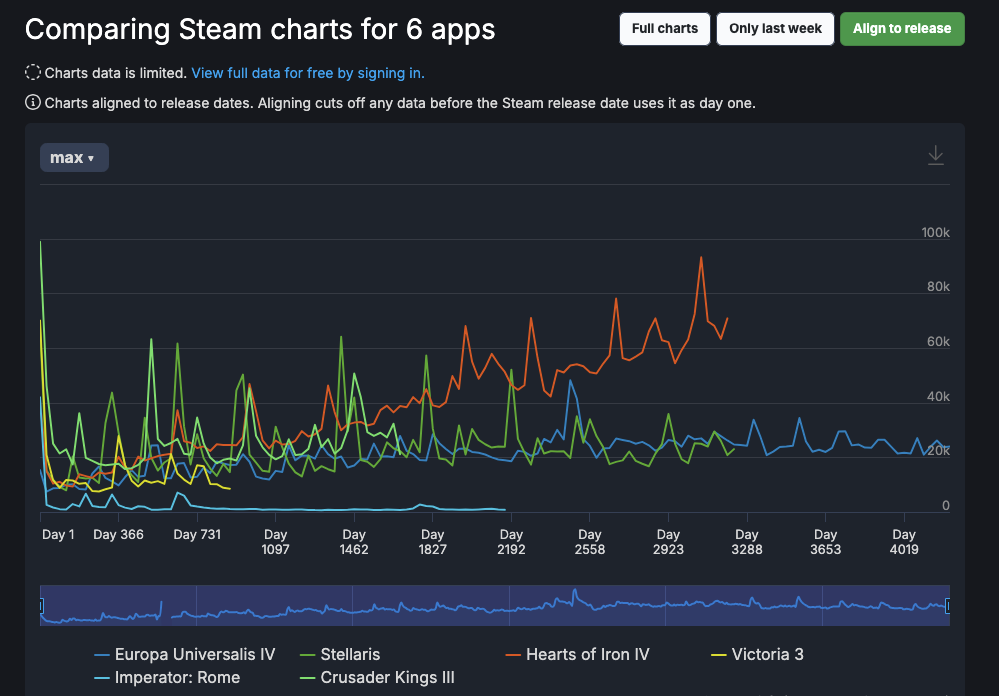The image size is (999, 696).
Task: Click the right handle of range navigator
Action: coord(948,605)
